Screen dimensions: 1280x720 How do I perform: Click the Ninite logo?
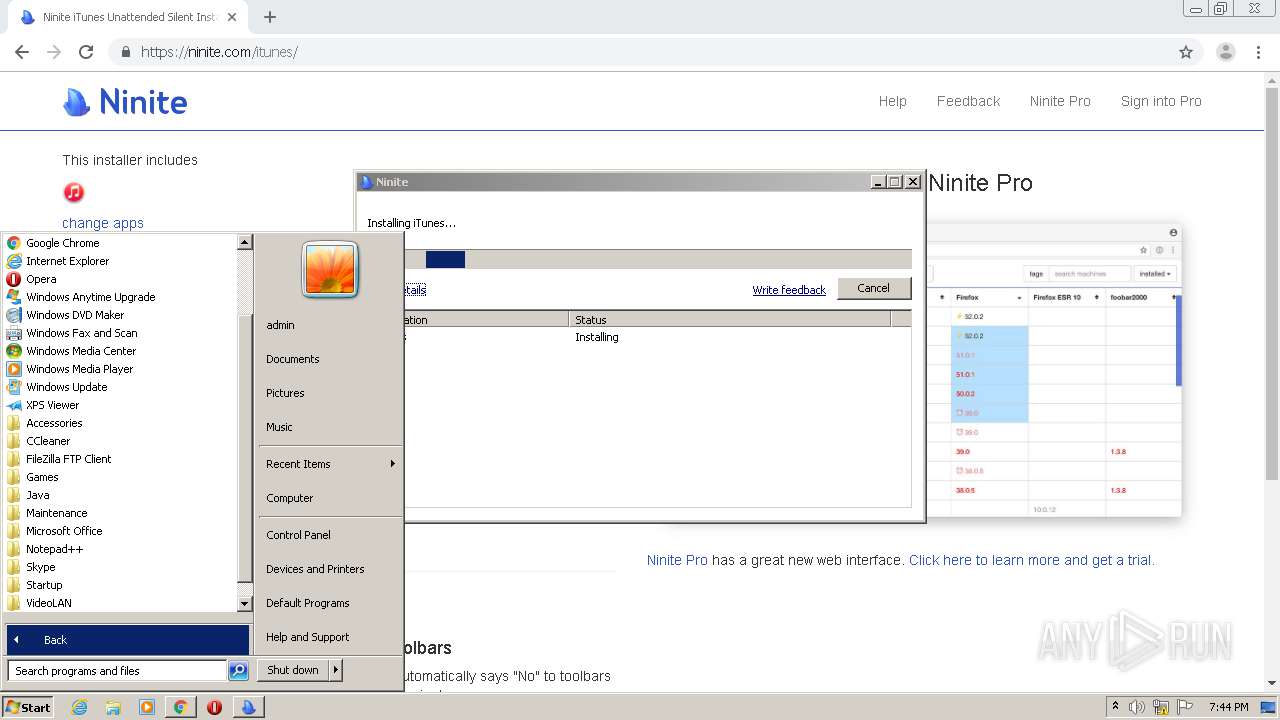[125, 102]
